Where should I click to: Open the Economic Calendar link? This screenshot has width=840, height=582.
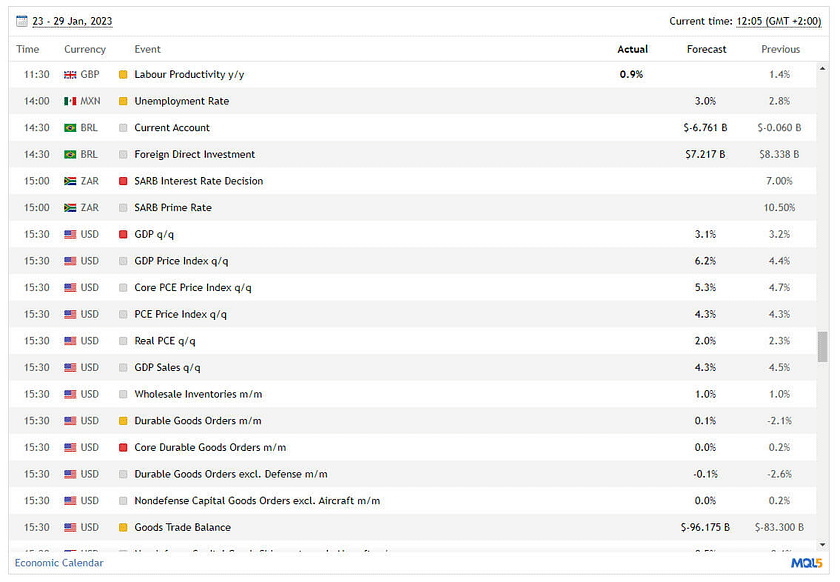(x=59, y=563)
